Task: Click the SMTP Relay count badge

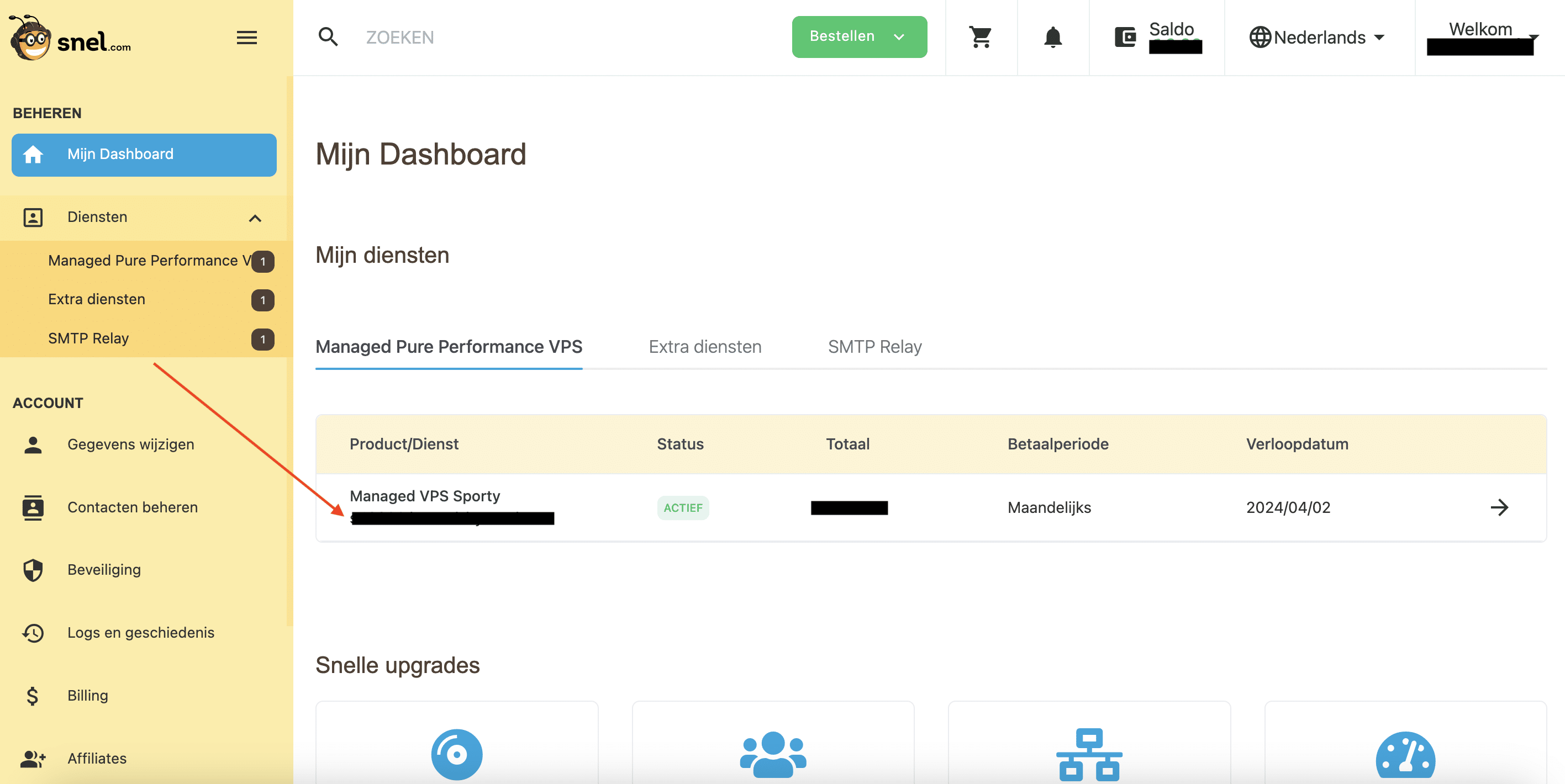Action: pyautogui.click(x=262, y=339)
